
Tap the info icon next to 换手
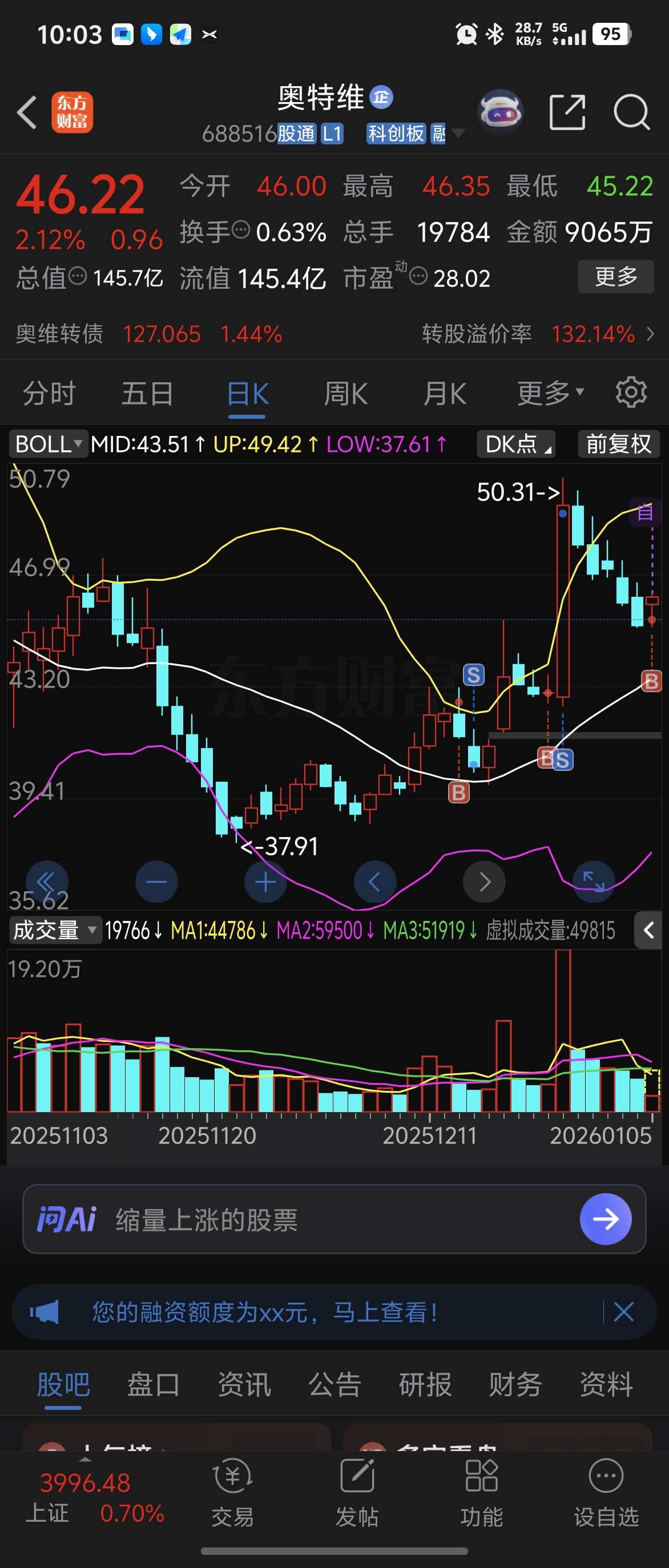(241, 230)
